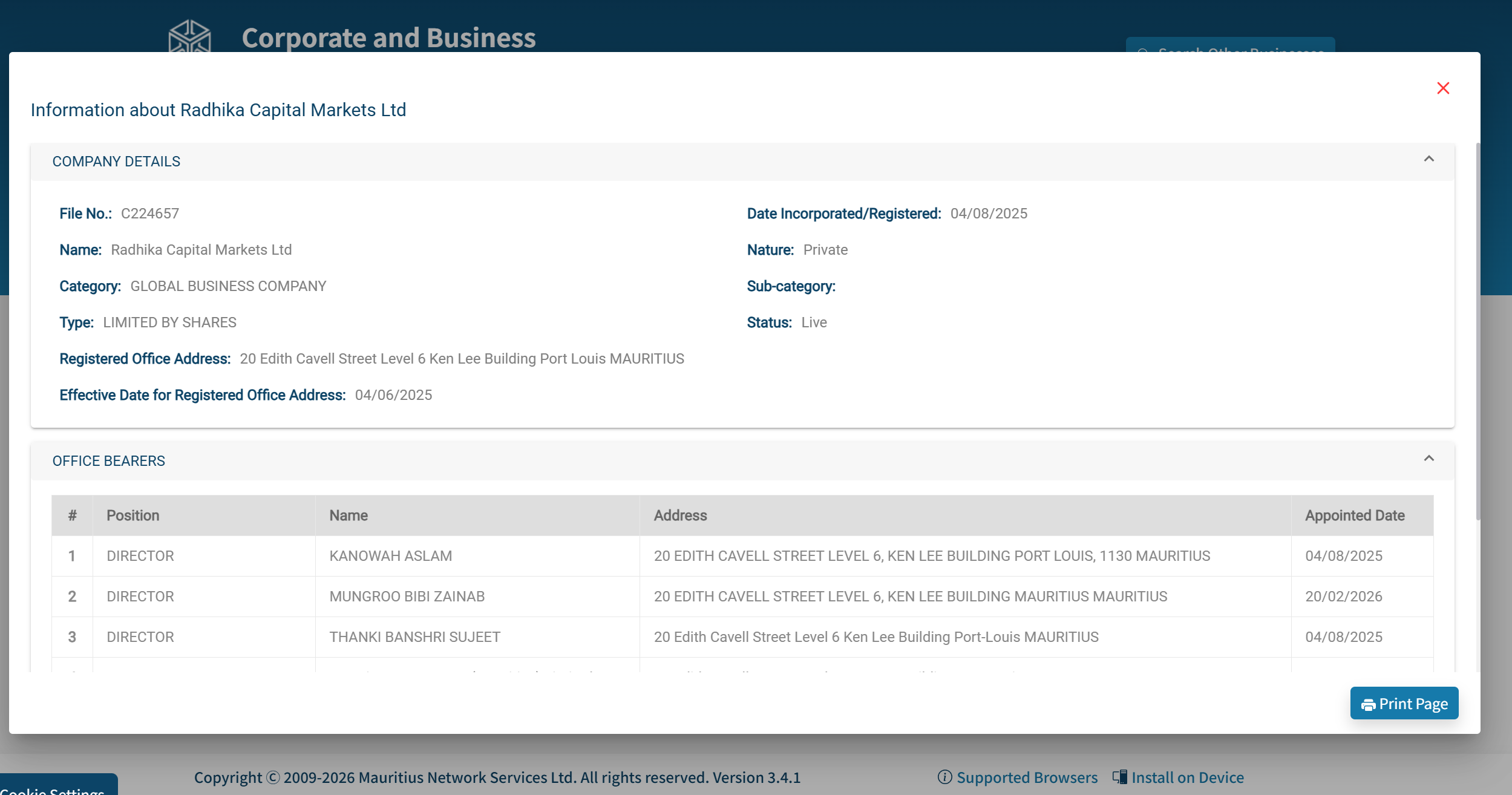Click the dialog's vertical scrollbar
This screenshot has width=1512, height=795.
tap(1478, 331)
